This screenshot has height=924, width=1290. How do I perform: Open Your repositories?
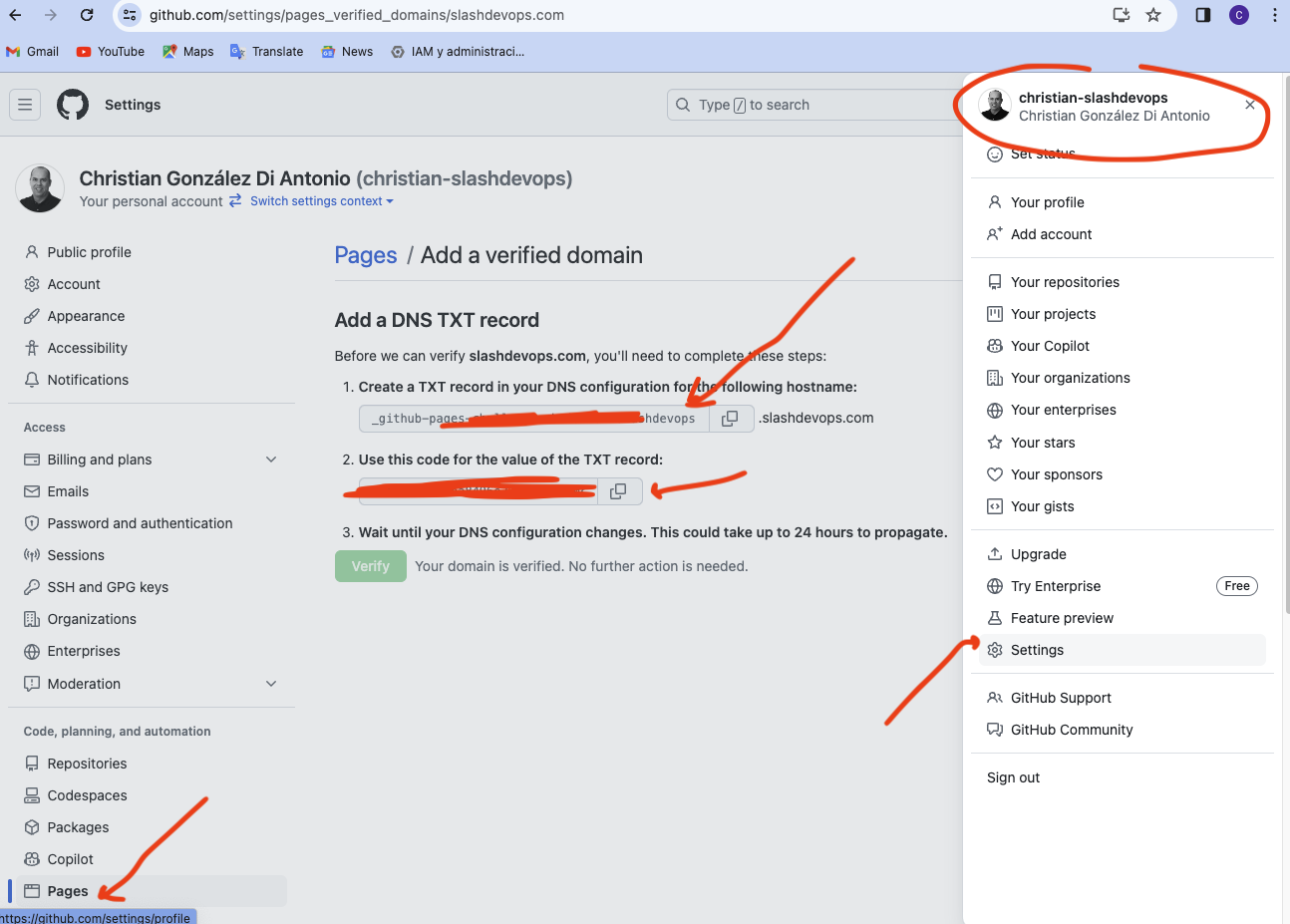(1123, 282)
